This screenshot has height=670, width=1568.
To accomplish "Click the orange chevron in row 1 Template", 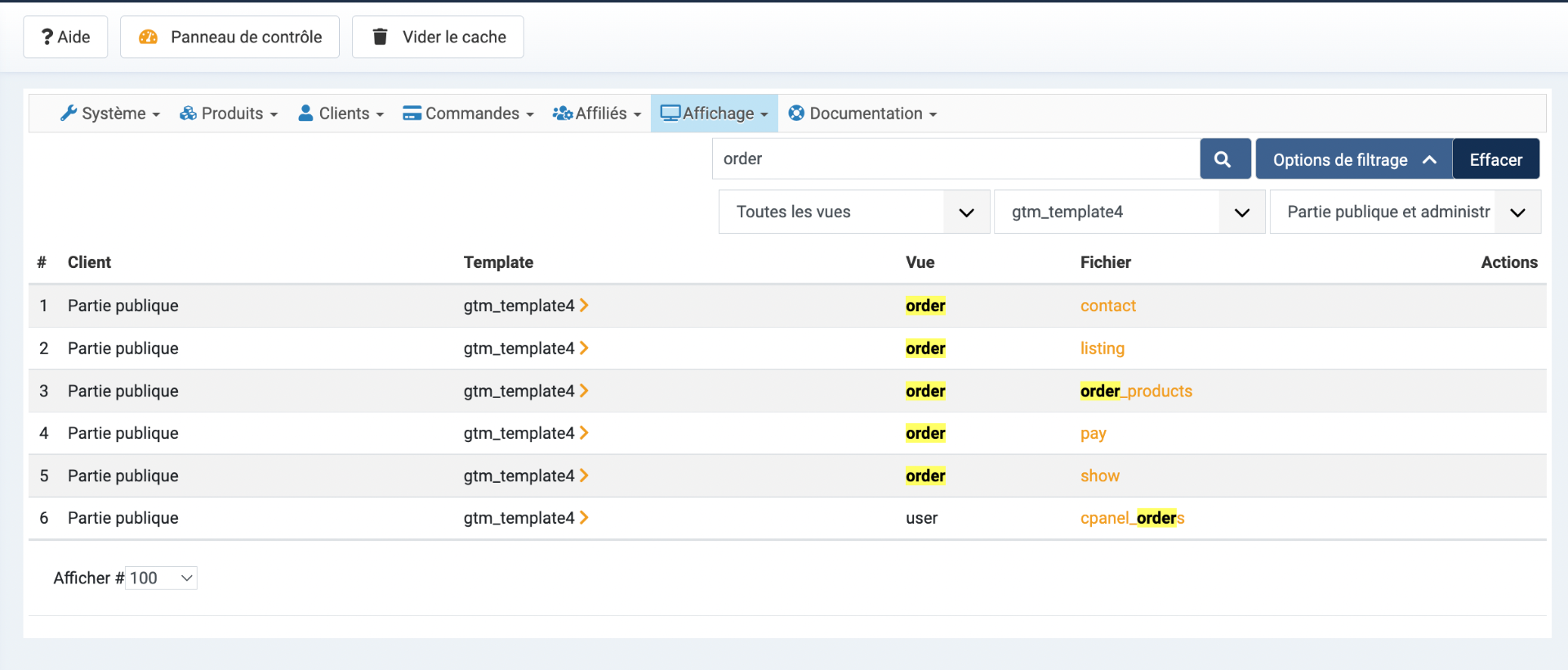I will tap(584, 306).
